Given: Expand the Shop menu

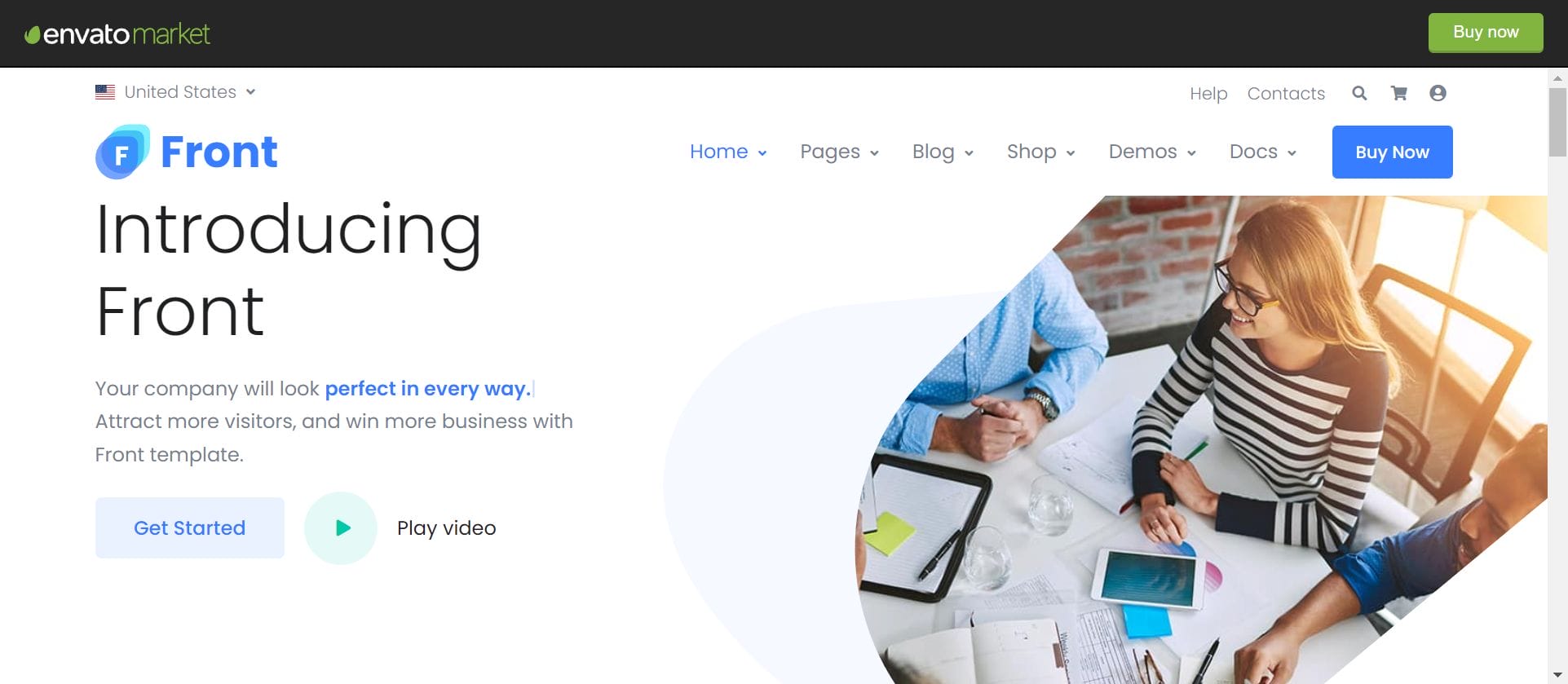Looking at the screenshot, I should click(1040, 152).
